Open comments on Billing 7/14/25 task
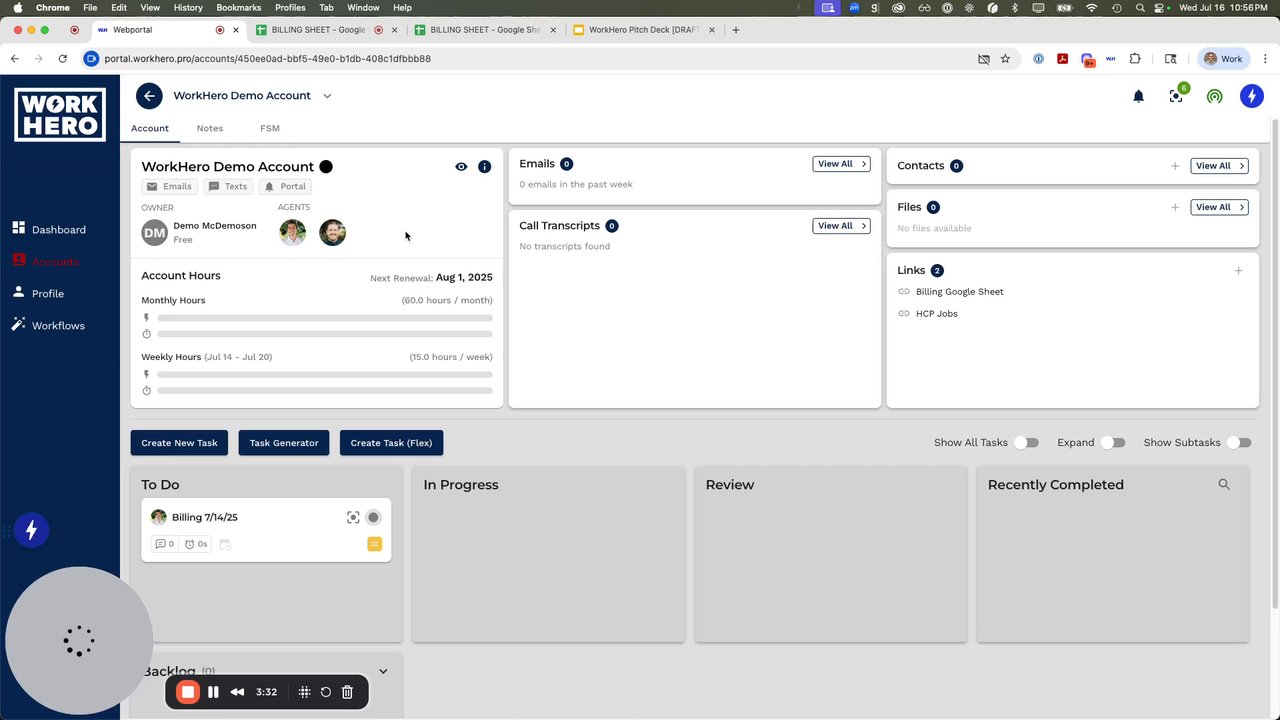Viewport: 1280px width, 720px height. click(x=164, y=544)
